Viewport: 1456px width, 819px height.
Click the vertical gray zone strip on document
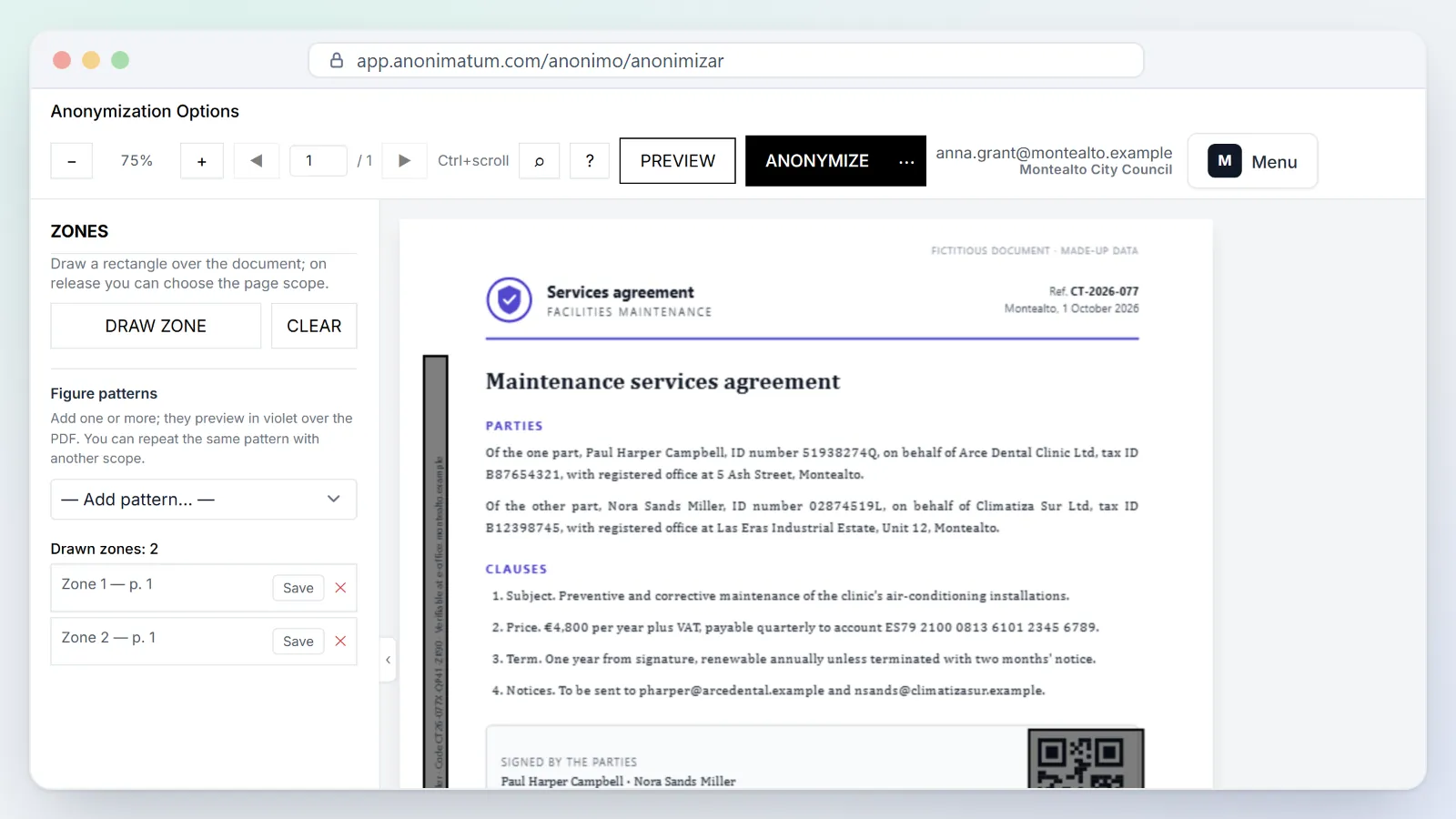(436, 571)
